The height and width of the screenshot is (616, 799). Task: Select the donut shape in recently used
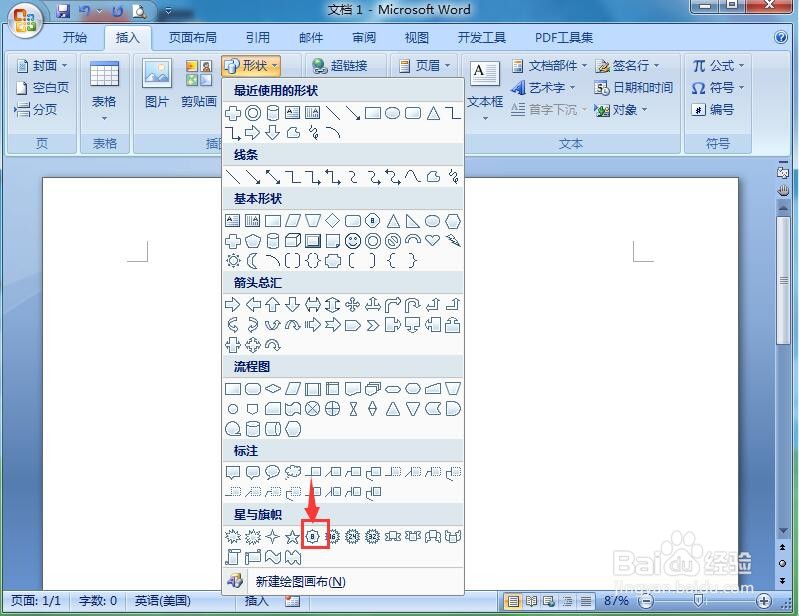pyautogui.click(x=253, y=113)
